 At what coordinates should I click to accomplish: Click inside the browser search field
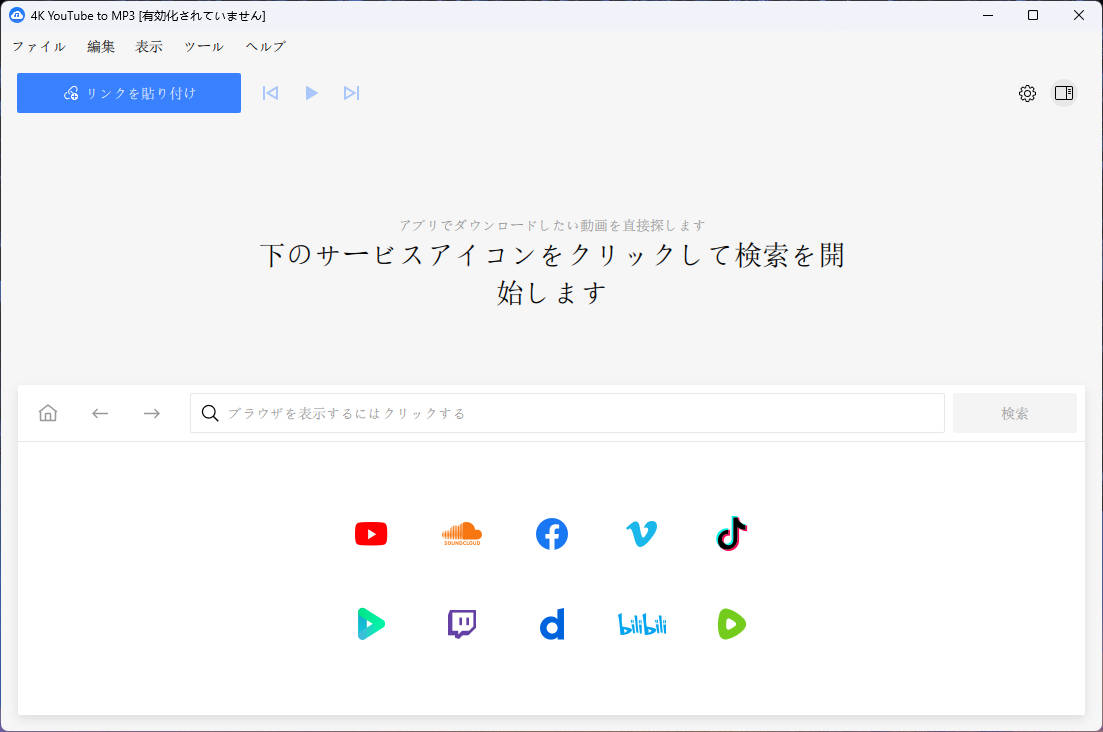coord(566,412)
